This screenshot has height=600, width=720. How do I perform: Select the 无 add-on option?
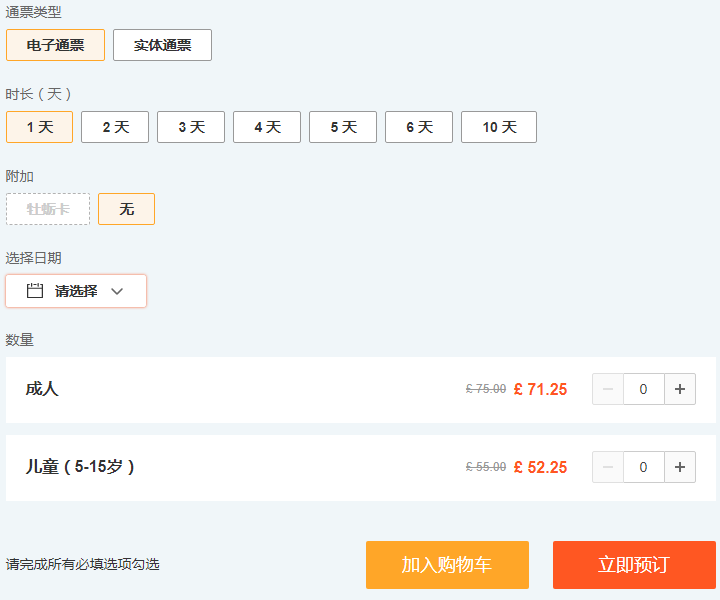127,209
